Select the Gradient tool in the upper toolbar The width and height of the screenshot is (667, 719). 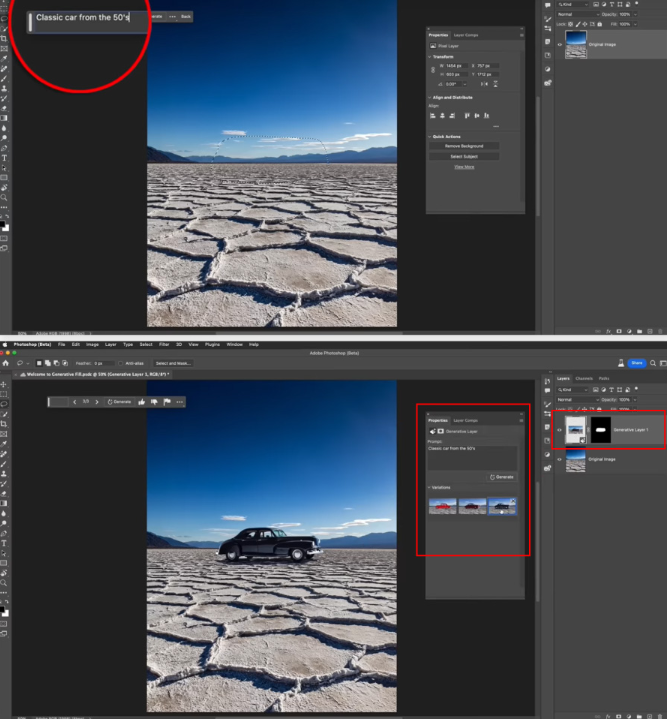click(4, 118)
